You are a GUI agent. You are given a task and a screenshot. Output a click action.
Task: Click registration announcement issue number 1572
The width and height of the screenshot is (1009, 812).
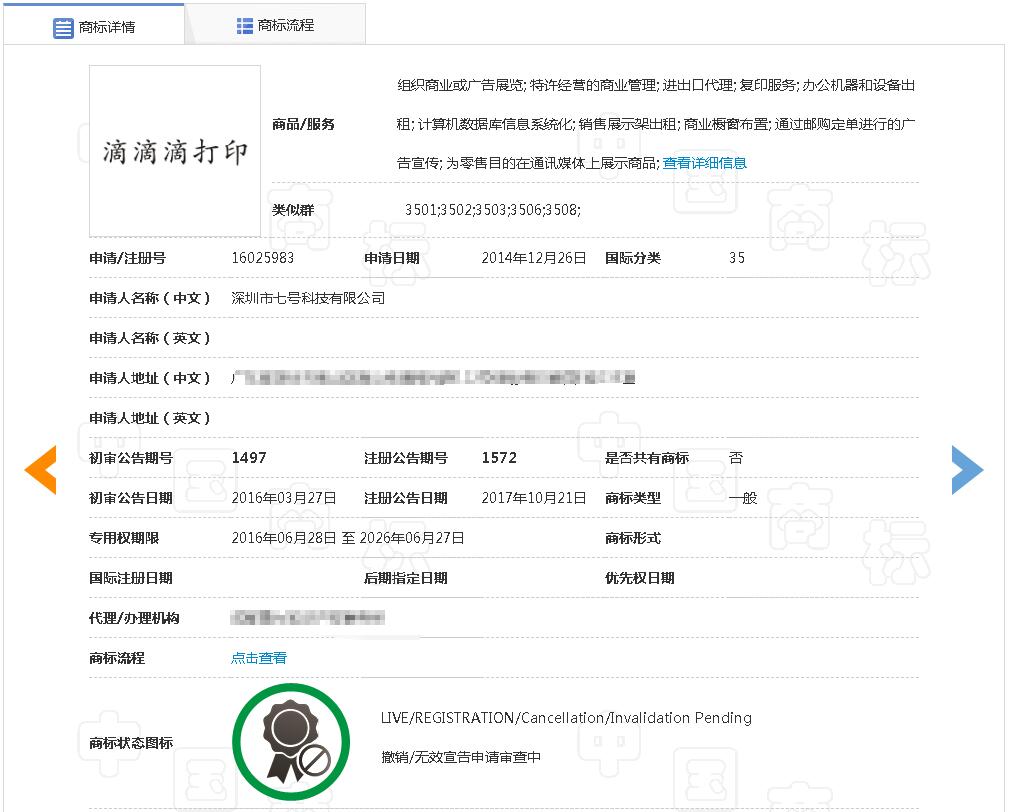(499, 458)
